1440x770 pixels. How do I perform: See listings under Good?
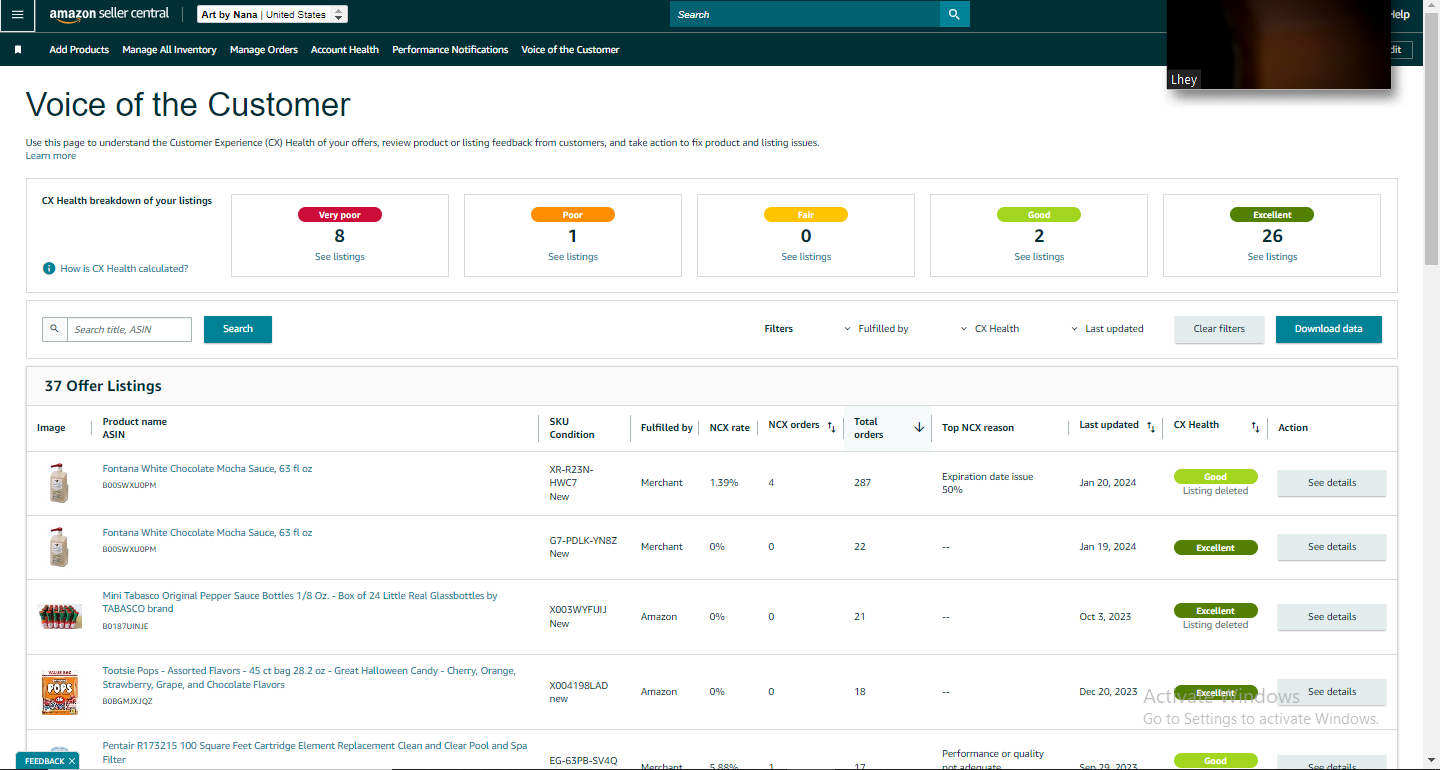pos(1039,257)
